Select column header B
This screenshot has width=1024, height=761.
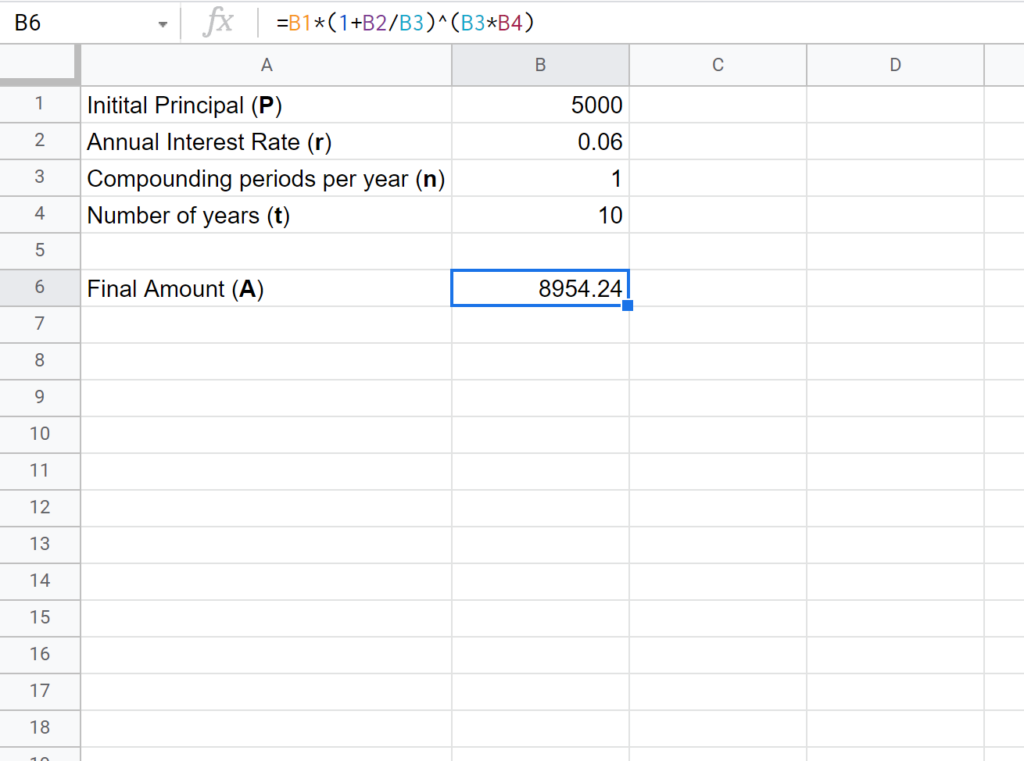[540, 64]
